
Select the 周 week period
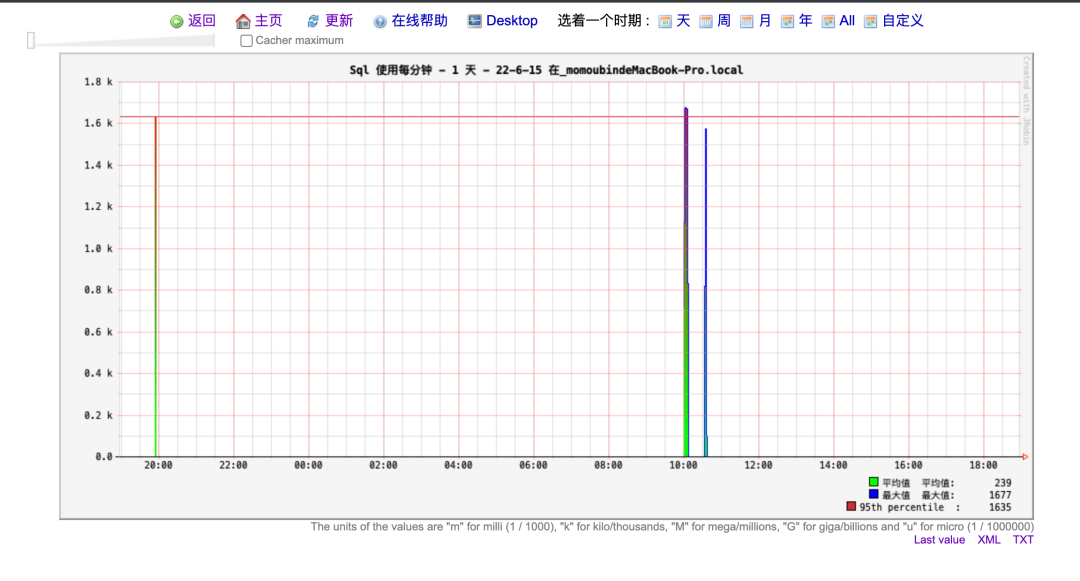[724, 21]
